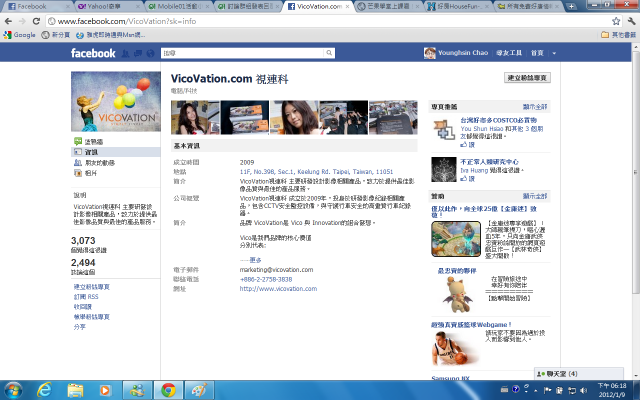The image size is (640, 400).
Task: Click founding year 2009 value
Action: click(247, 162)
